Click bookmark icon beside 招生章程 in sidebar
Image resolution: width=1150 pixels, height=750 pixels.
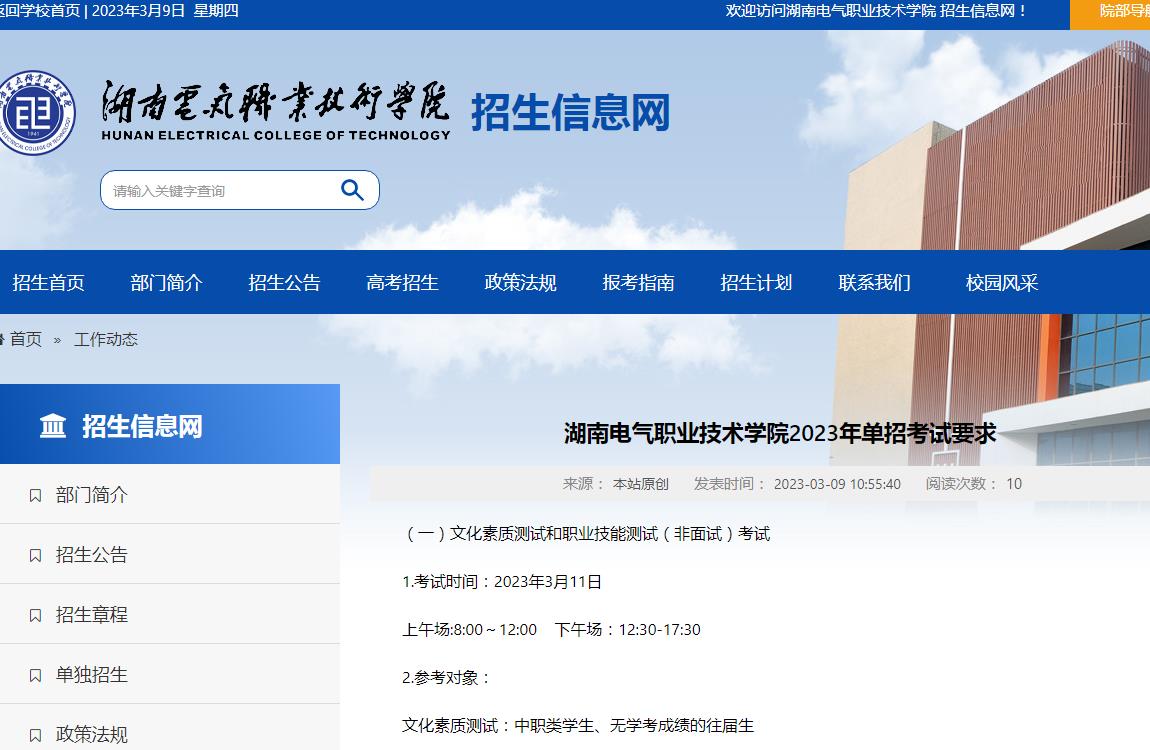[x=35, y=616]
